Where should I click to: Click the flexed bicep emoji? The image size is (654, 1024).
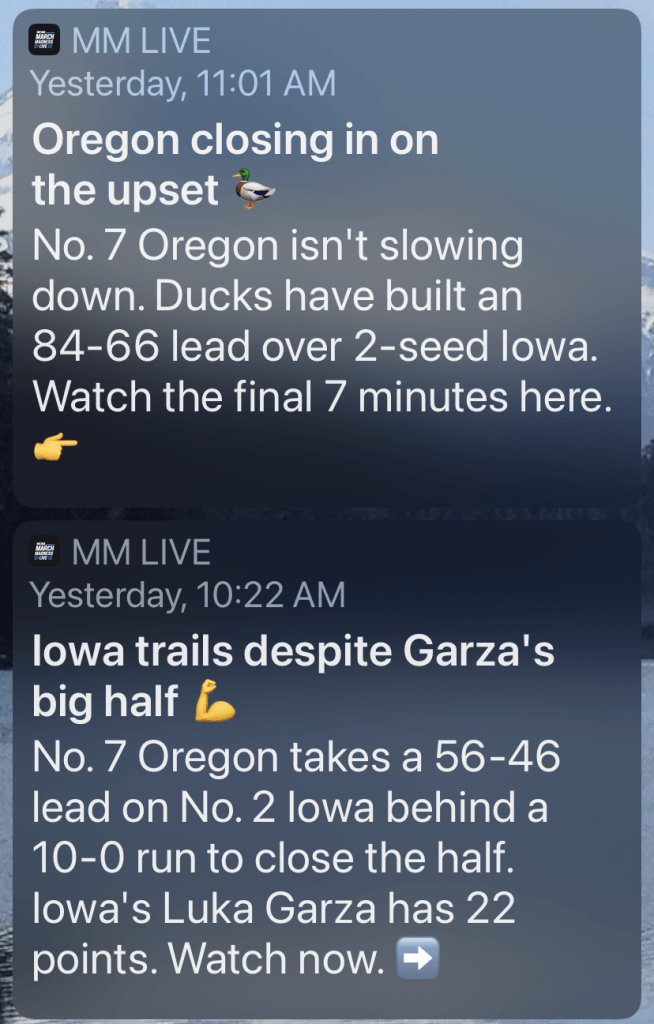tap(216, 703)
